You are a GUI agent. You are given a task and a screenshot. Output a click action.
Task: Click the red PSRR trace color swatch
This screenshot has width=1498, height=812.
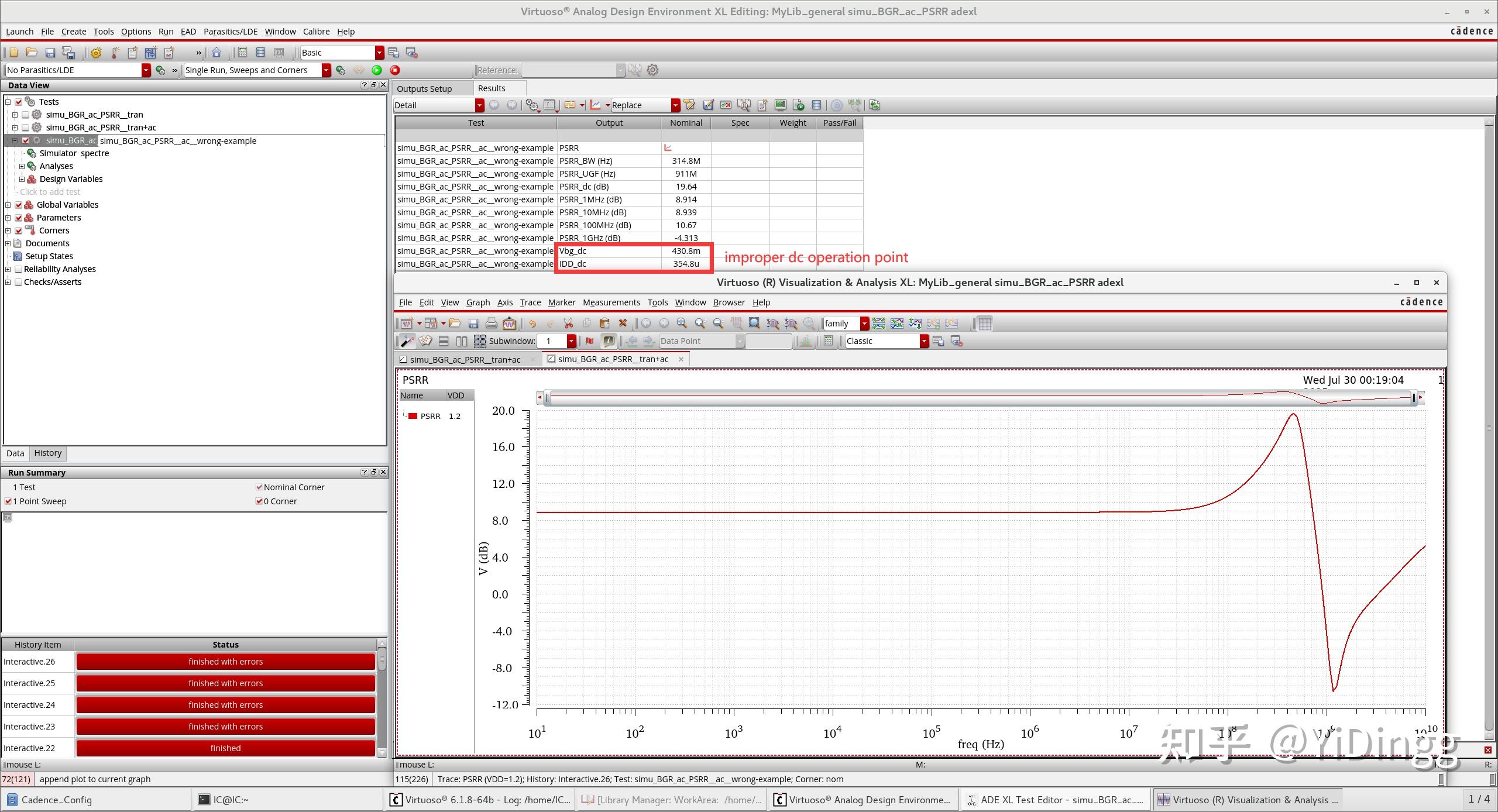pyautogui.click(x=413, y=417)
